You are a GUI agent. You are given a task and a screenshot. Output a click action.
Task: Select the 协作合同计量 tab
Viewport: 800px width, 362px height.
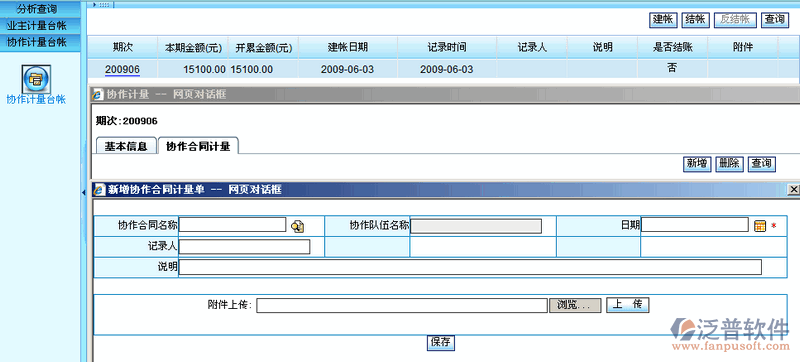[x=198, y=146]
